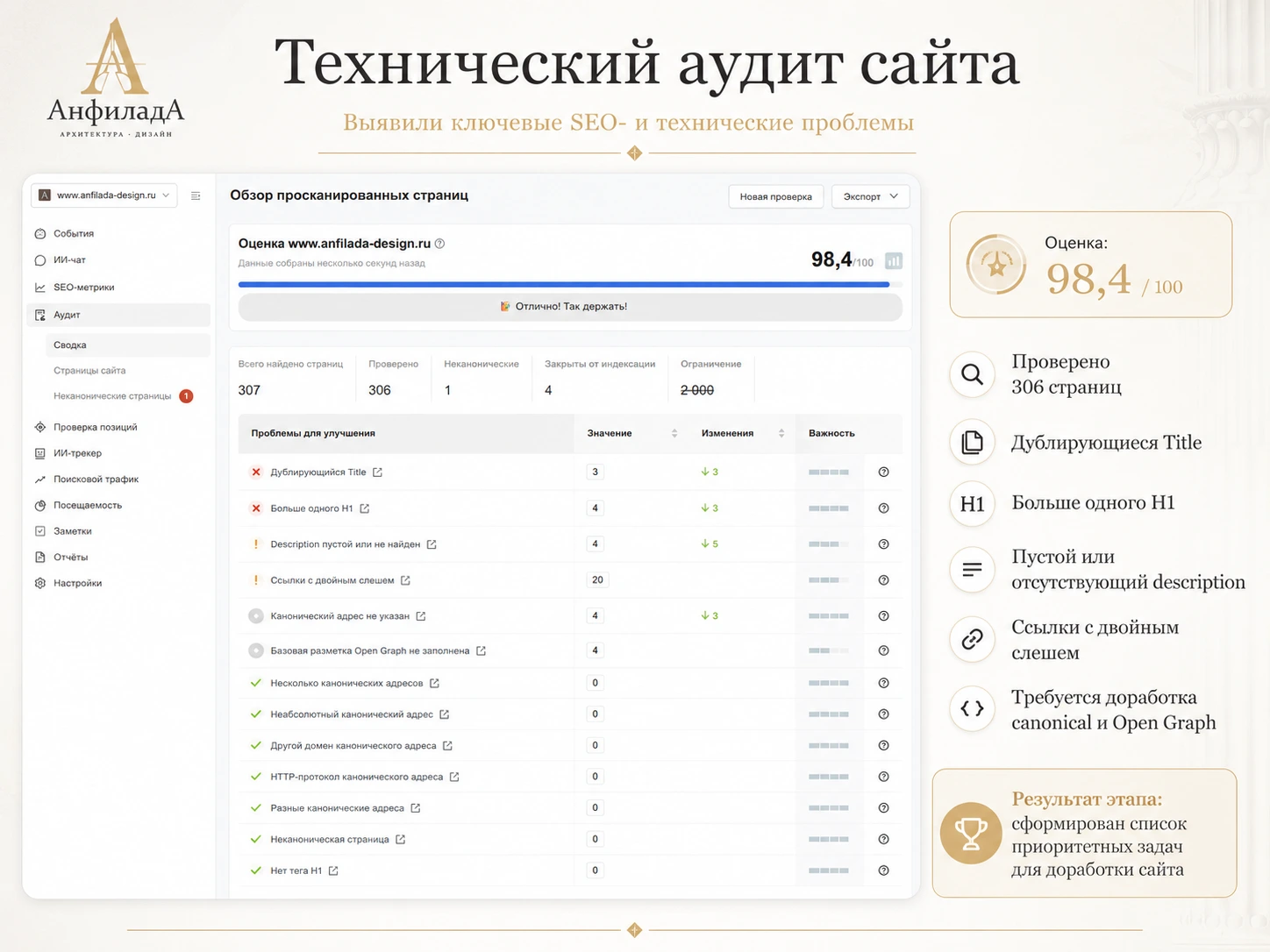Open Страницы сайта under Аудит
Image resolution: width=1270 pixels, height=952 pixels.
pos(89,371)
